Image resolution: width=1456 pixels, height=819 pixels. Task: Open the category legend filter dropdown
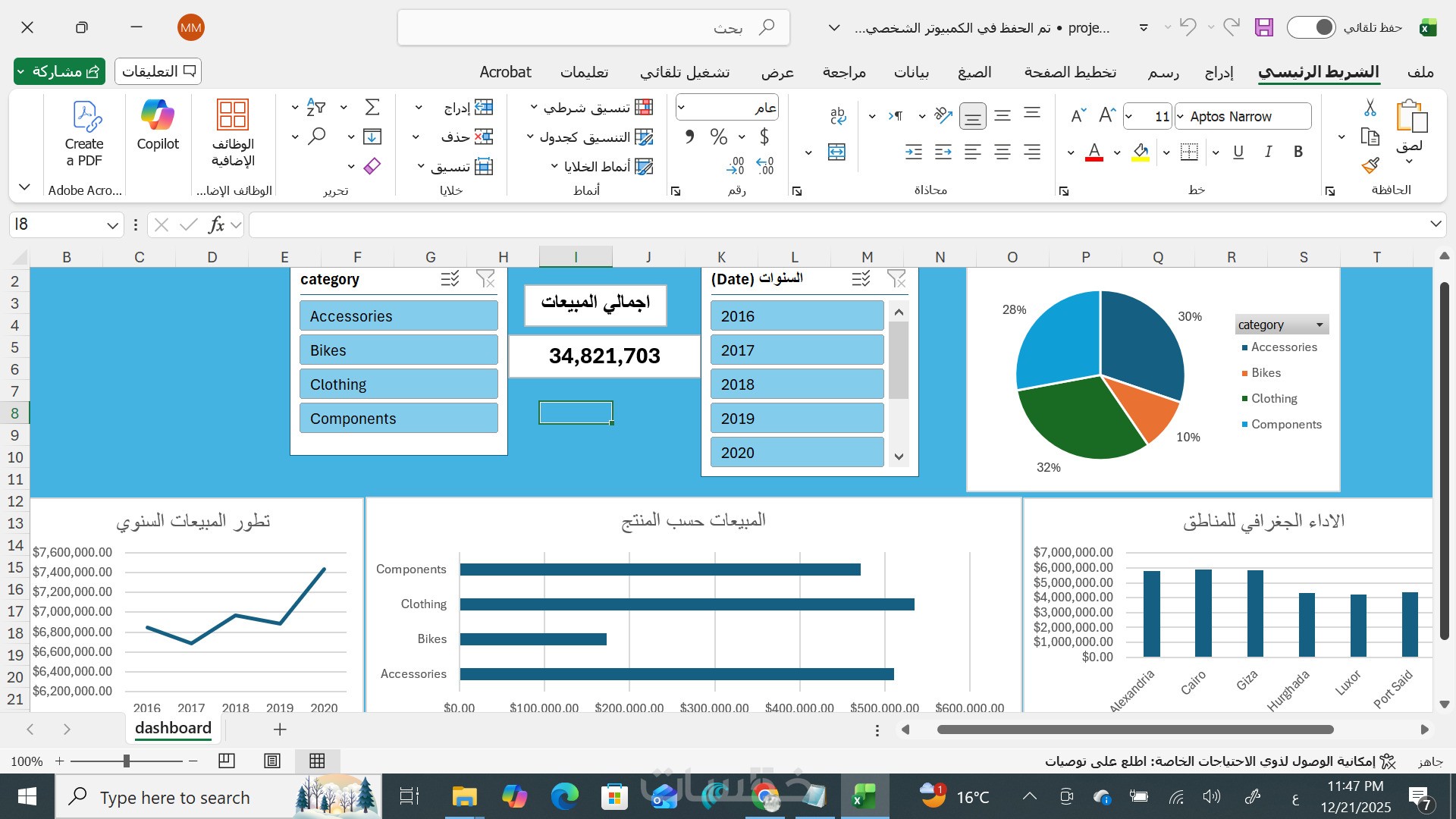point(1319,325)
